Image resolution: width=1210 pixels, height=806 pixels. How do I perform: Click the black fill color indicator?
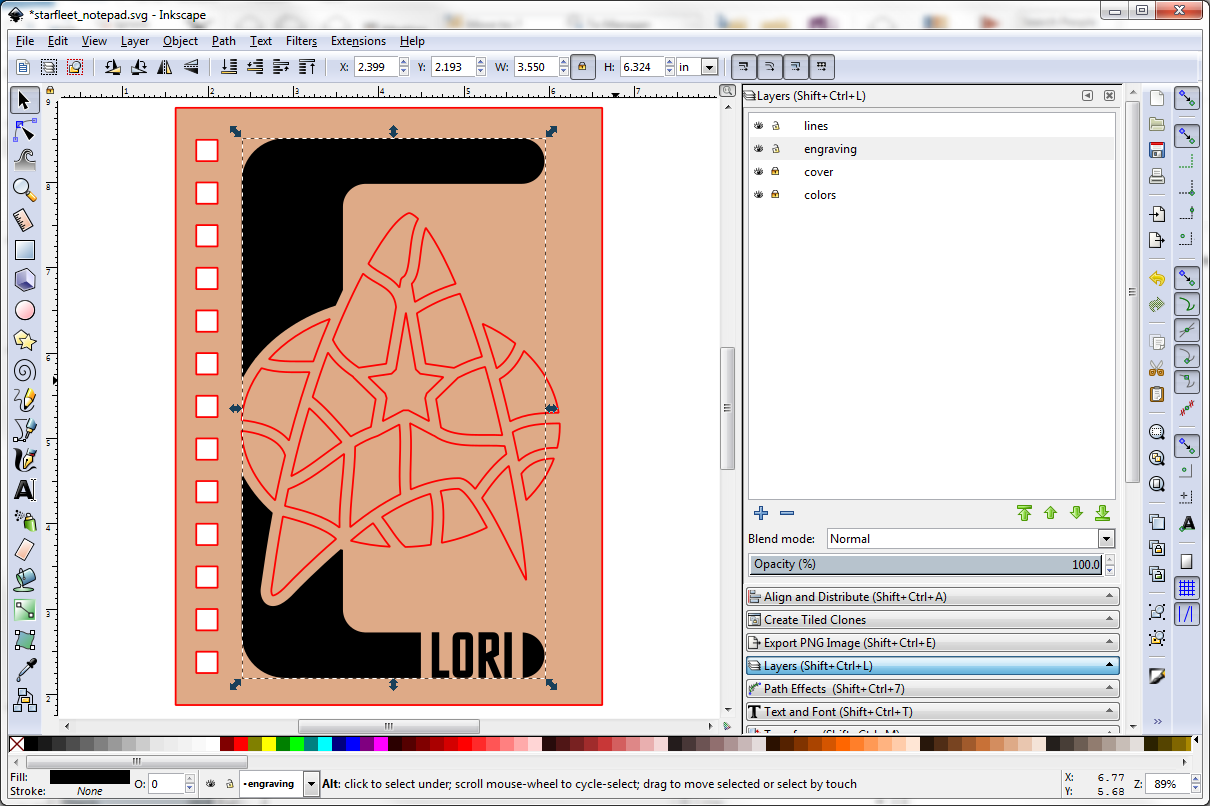coord(89,777)
